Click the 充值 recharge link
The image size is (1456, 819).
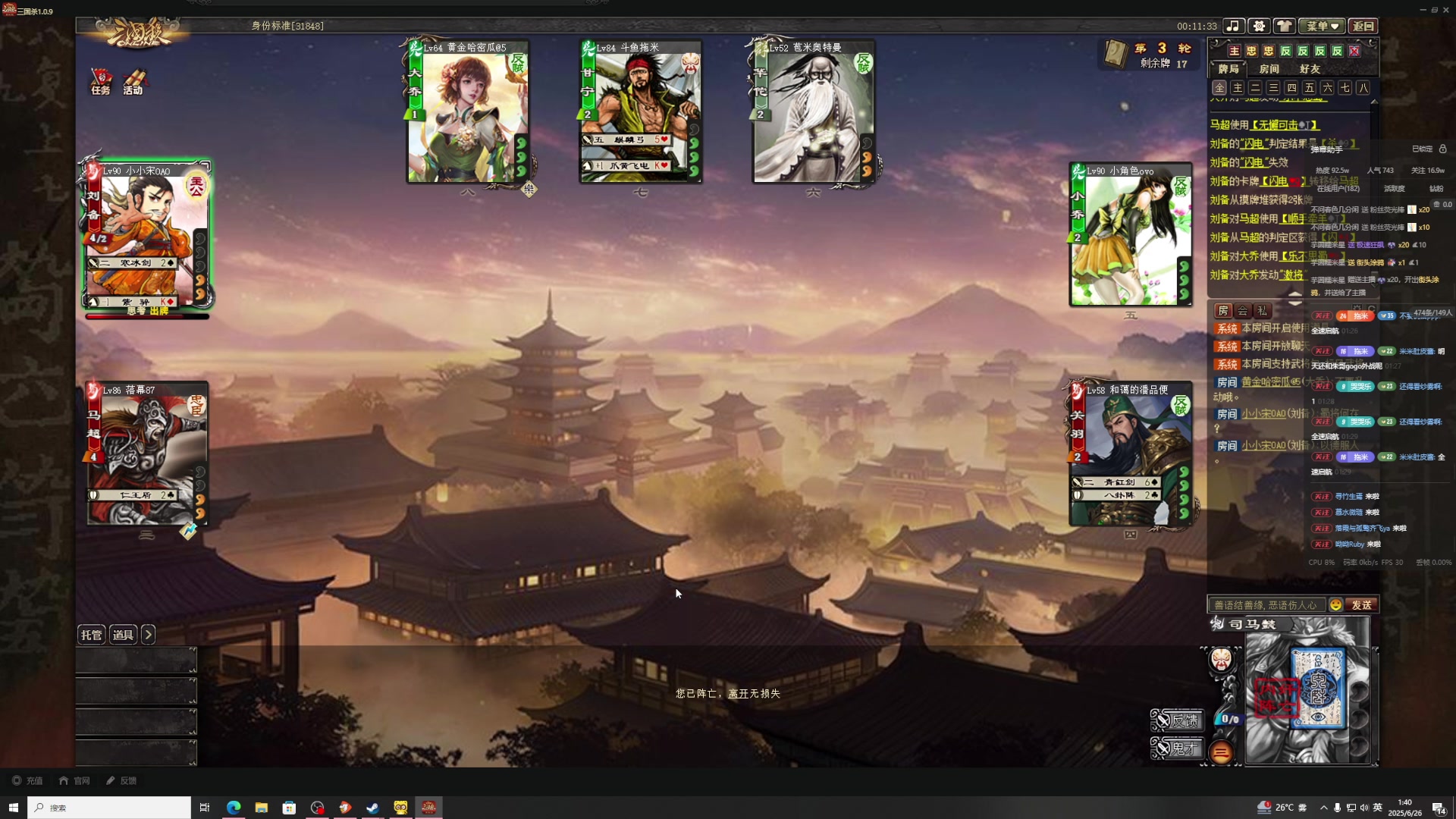(x=27, y=780)
